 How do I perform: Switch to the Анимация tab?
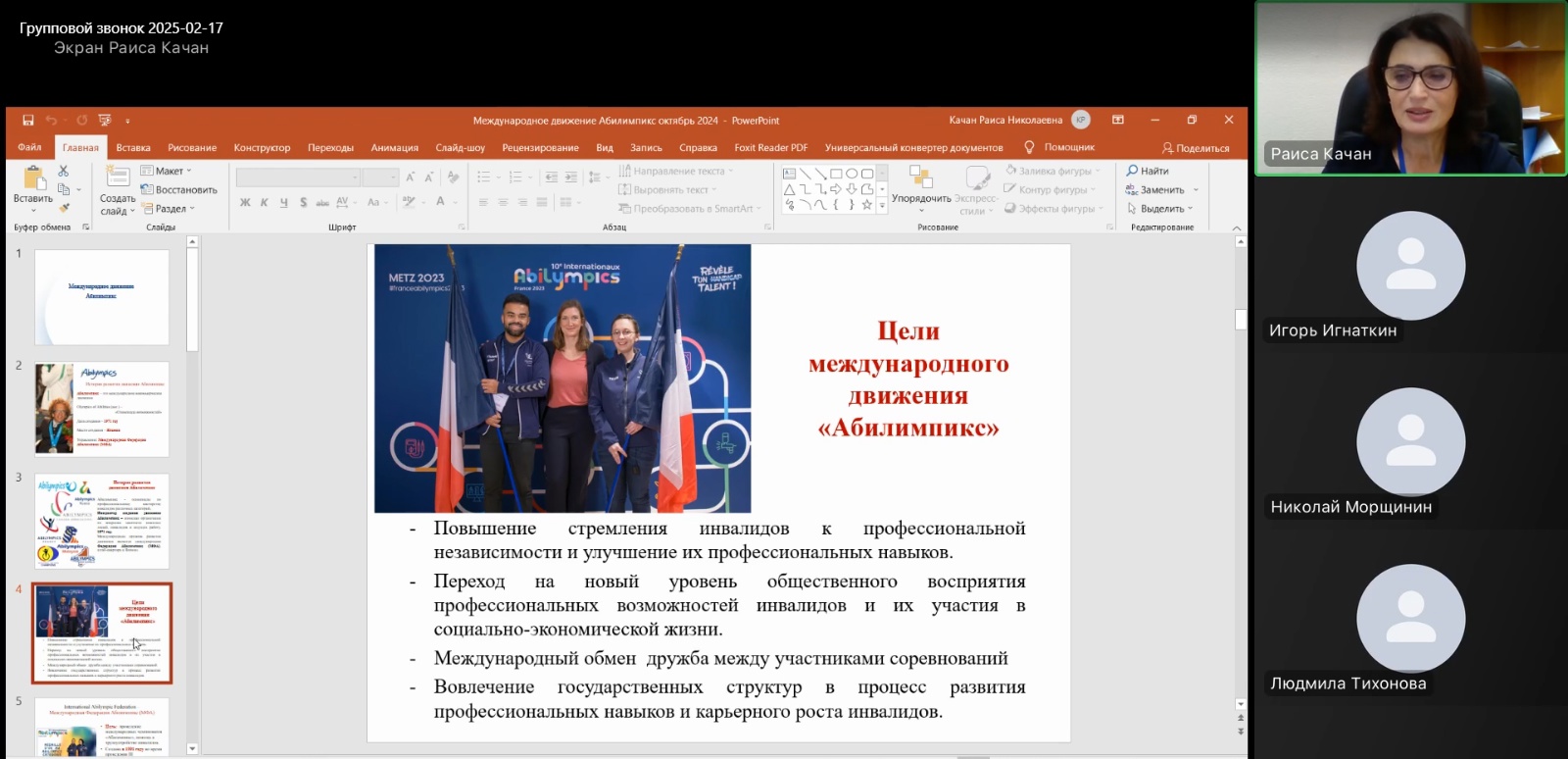(395, 147)
